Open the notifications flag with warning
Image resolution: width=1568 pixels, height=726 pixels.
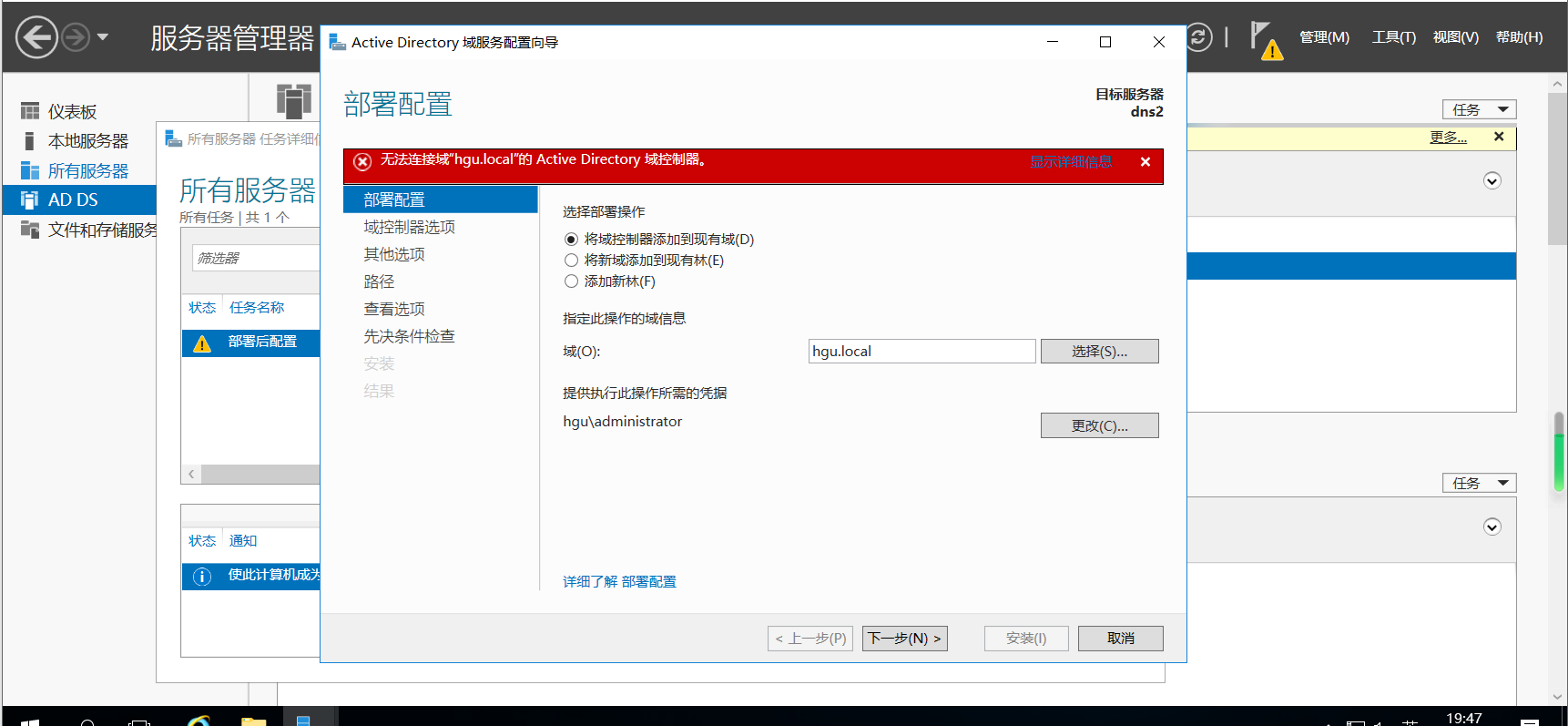[1265, 40]
